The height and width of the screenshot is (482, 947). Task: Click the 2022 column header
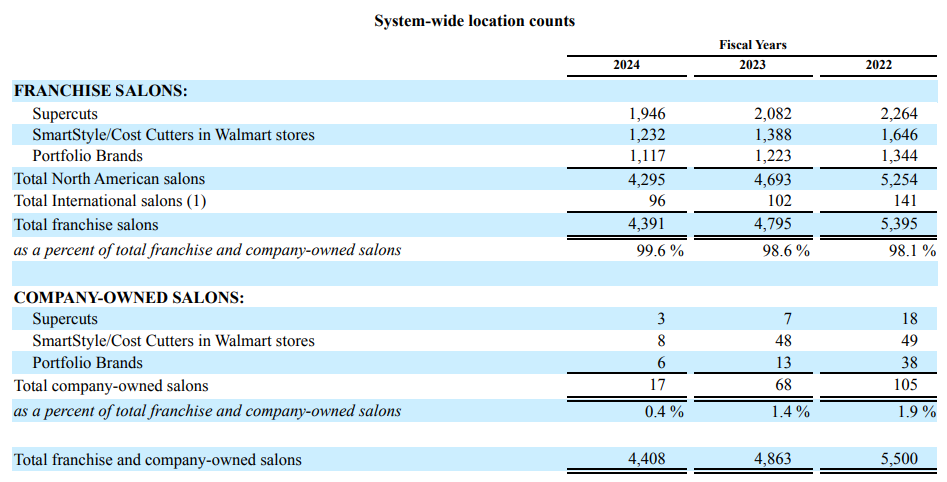[879, 65]
